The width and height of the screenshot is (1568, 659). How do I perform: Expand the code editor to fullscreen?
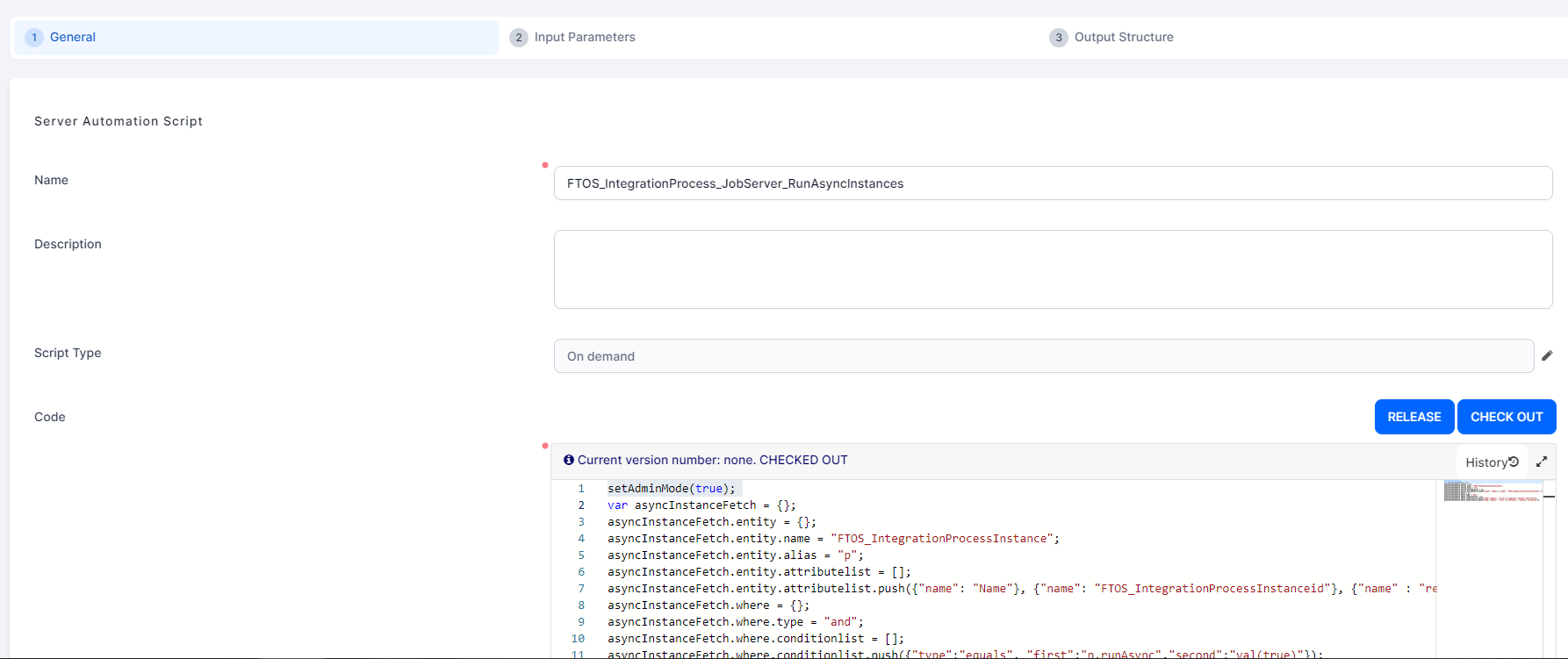(1542, 462)
